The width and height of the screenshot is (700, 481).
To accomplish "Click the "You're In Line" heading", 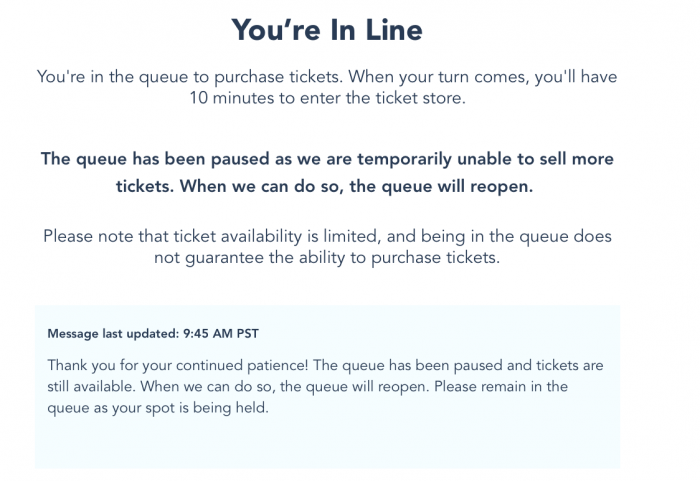I will 327,30.
